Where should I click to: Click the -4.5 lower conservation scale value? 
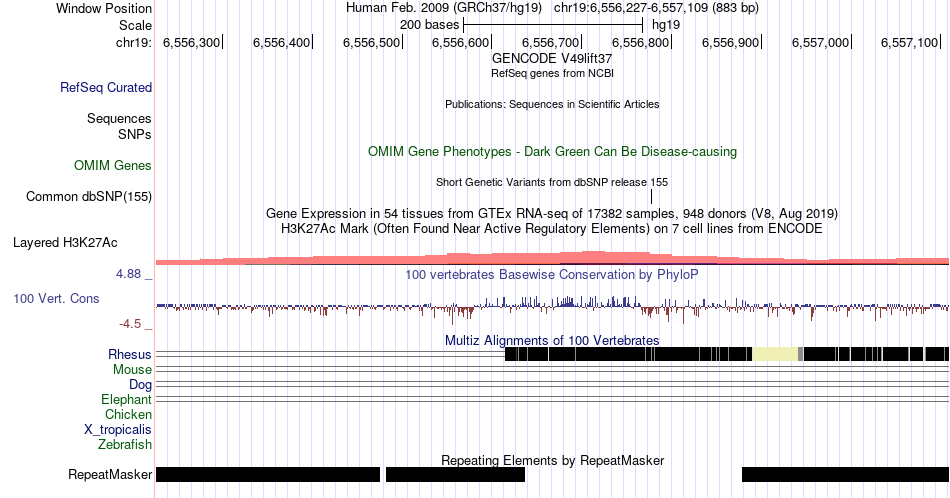[130, 324]
